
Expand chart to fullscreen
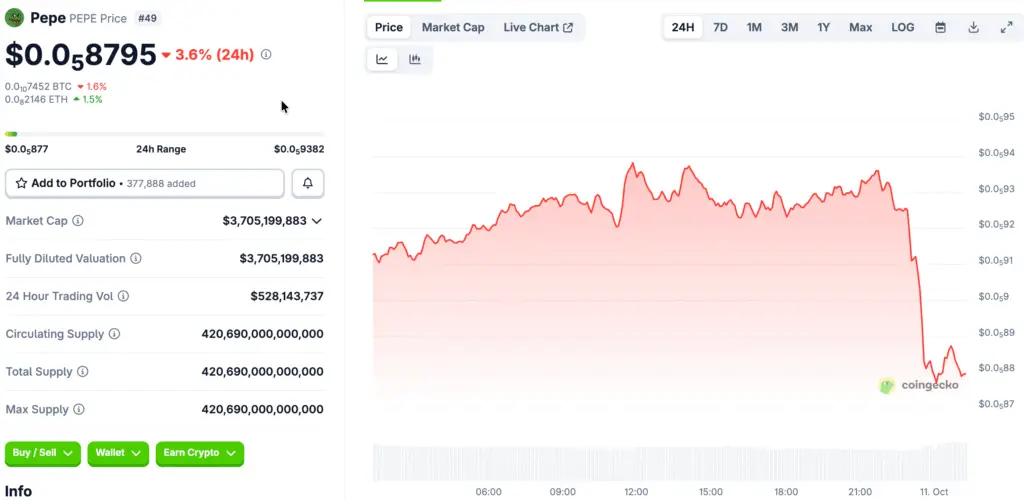coord(1006,27)
